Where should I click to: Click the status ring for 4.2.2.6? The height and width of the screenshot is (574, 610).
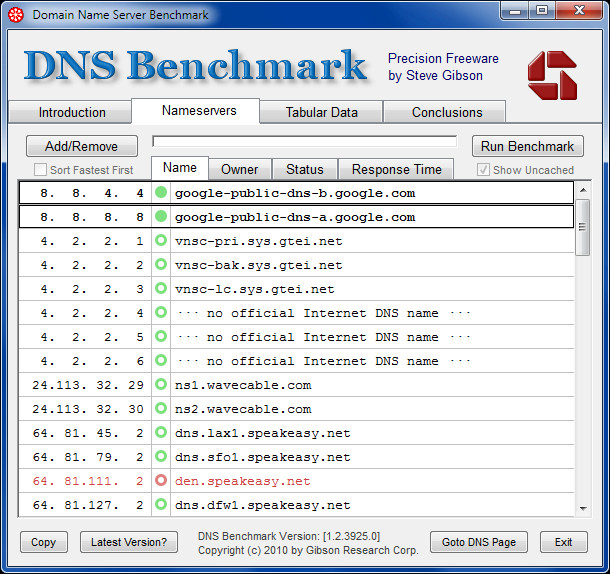161,360
